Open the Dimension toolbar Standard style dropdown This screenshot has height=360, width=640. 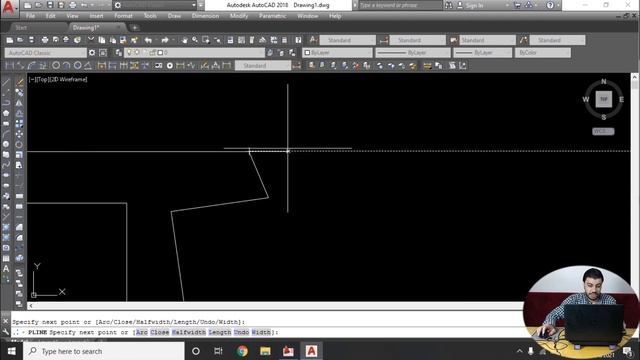pos(263,65)
